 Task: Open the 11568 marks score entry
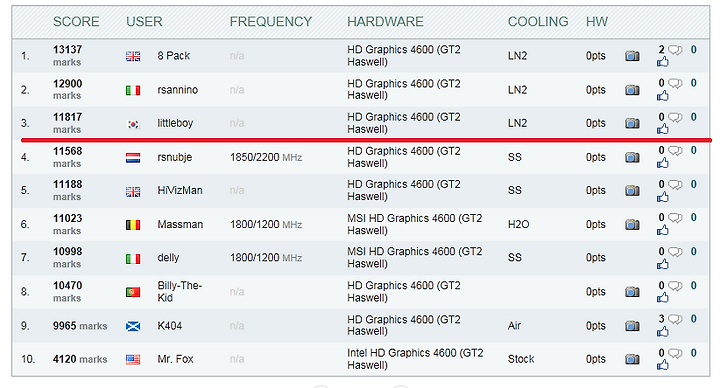tap(68, 157)
